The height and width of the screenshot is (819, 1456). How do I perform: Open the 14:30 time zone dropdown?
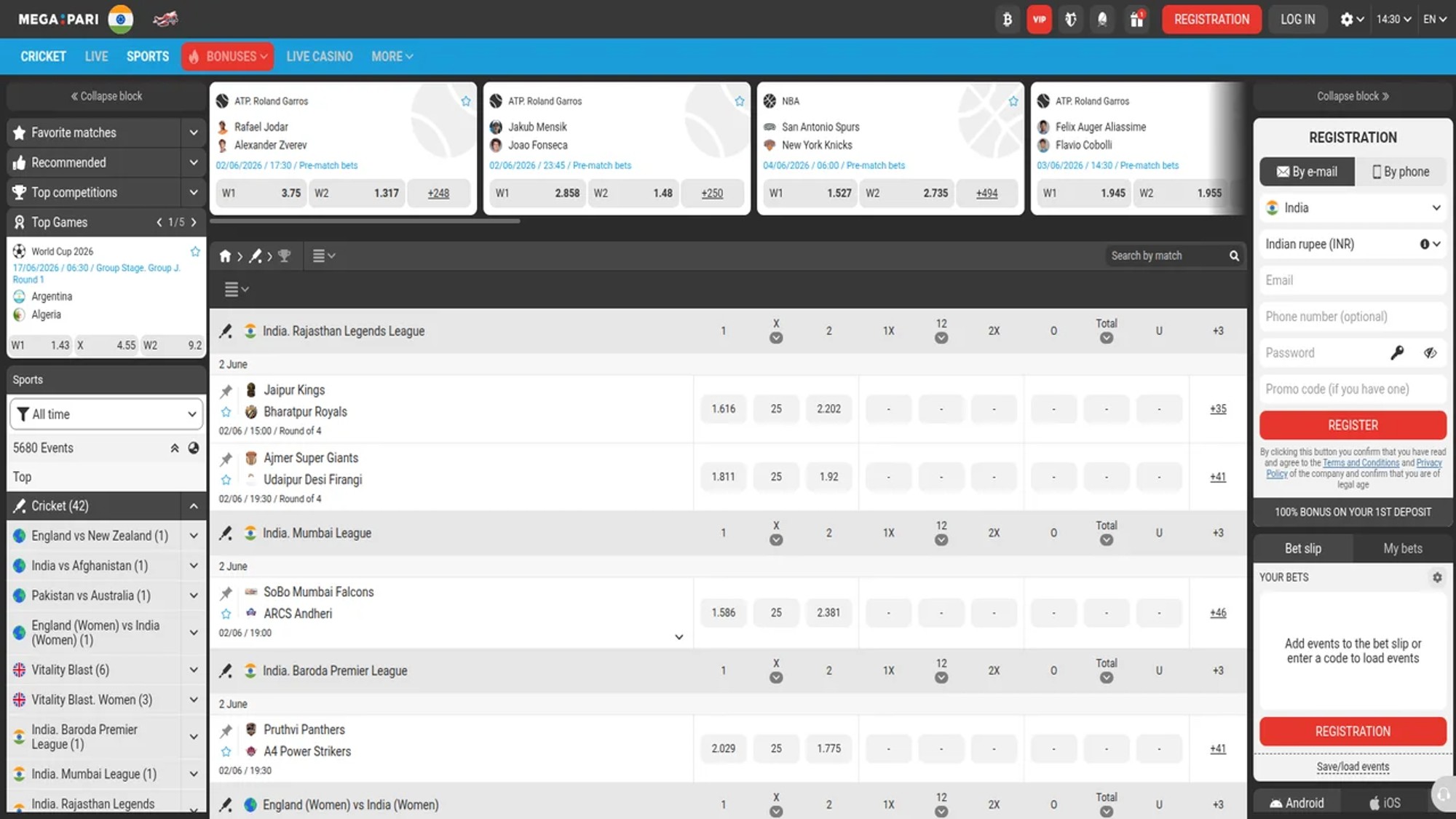point(1393,20)
